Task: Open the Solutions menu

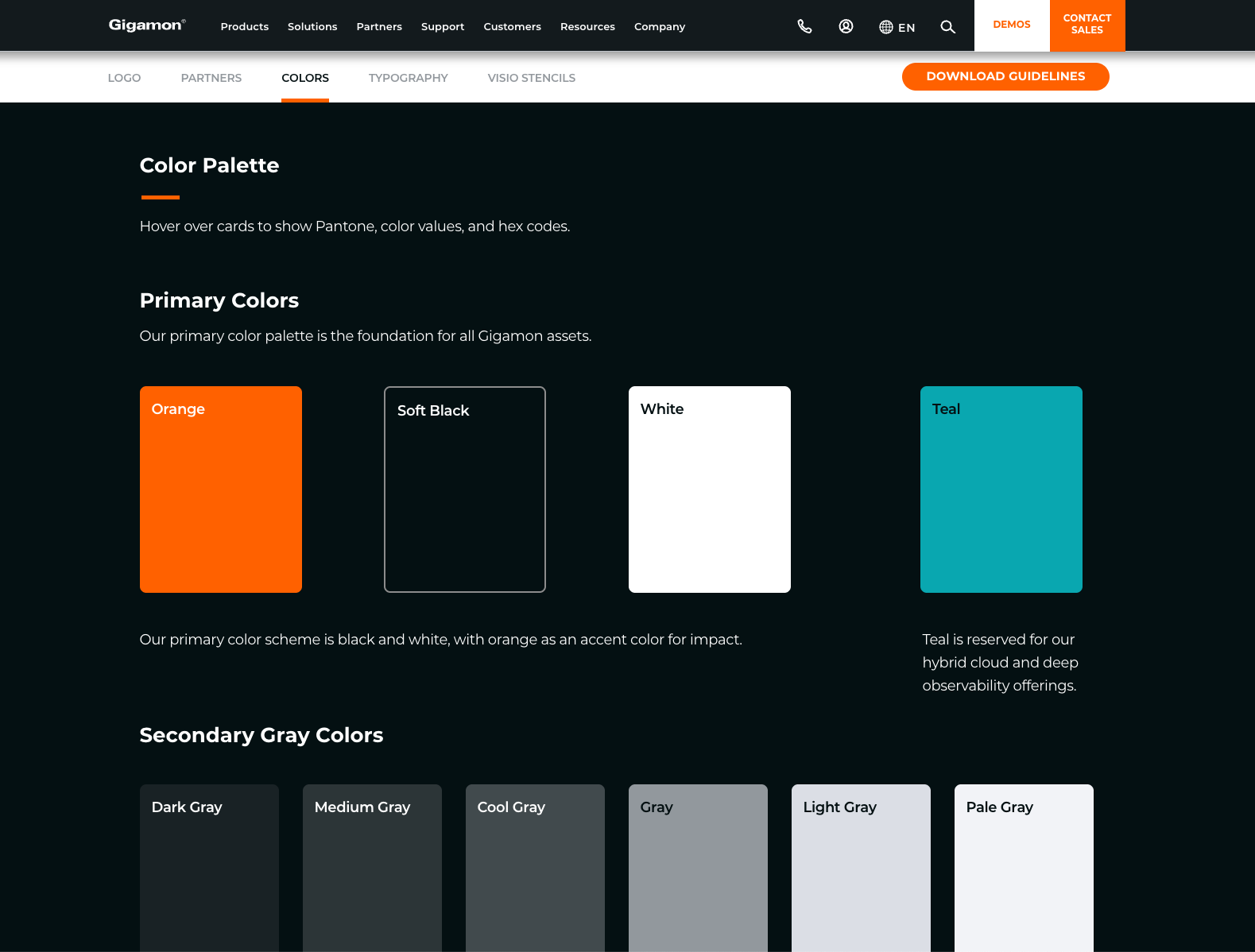Action: point(312,26)
